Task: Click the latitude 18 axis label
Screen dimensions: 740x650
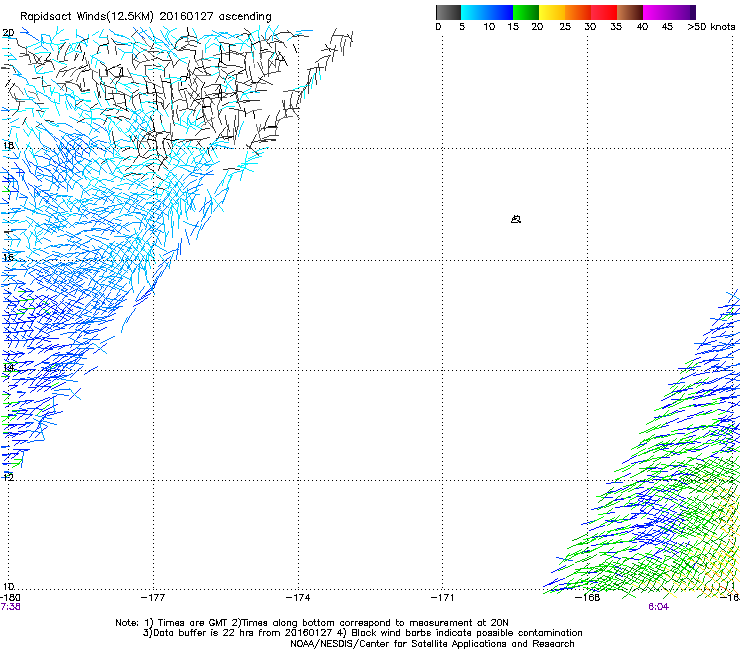Action: tap(8, 145)
